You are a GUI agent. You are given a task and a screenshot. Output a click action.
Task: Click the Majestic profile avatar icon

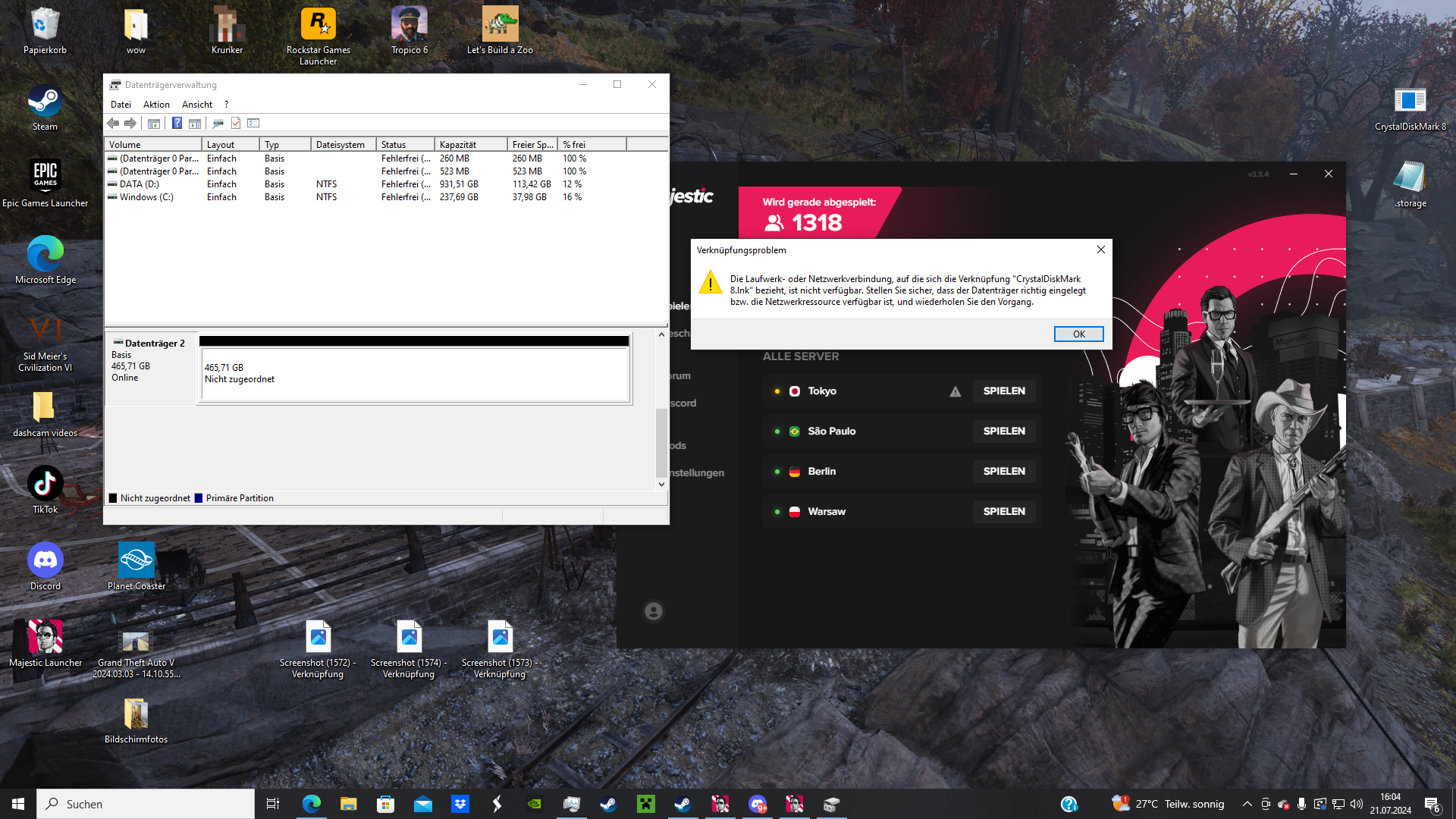click(653, 611)
